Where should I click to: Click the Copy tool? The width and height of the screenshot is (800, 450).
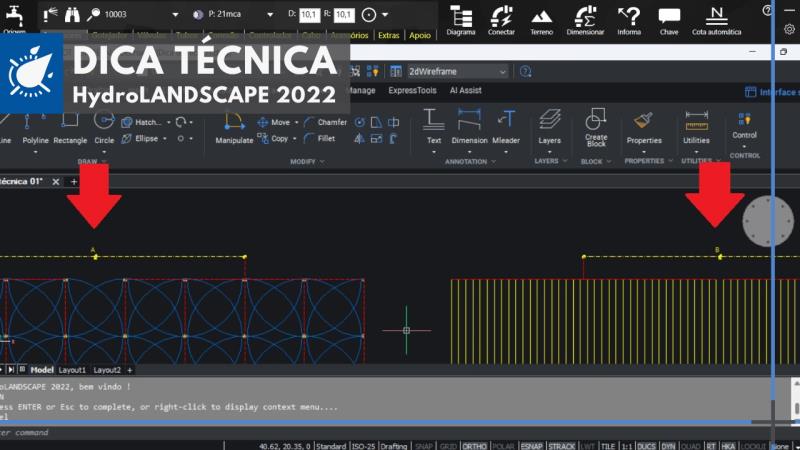(x=273, y=138)
